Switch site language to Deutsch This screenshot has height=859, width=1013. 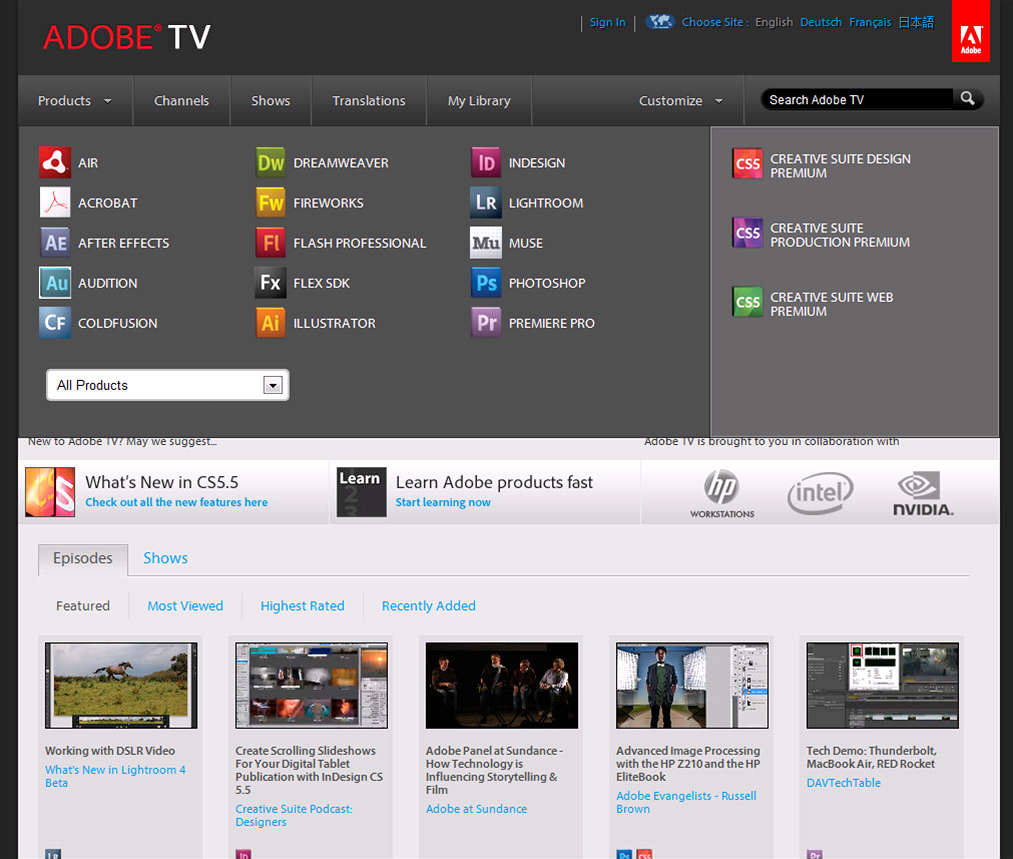pos(820,22)
